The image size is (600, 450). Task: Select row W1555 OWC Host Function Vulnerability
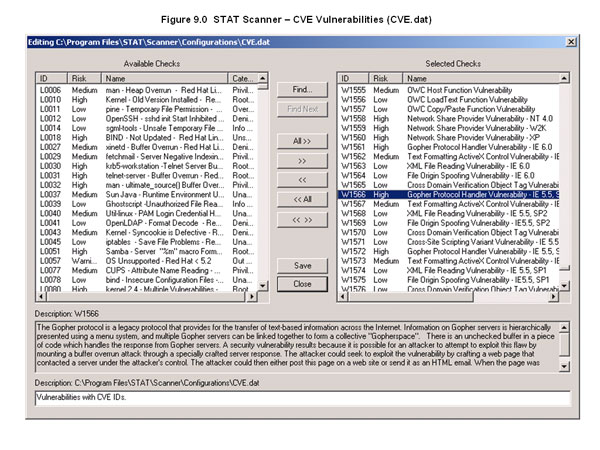448,90
